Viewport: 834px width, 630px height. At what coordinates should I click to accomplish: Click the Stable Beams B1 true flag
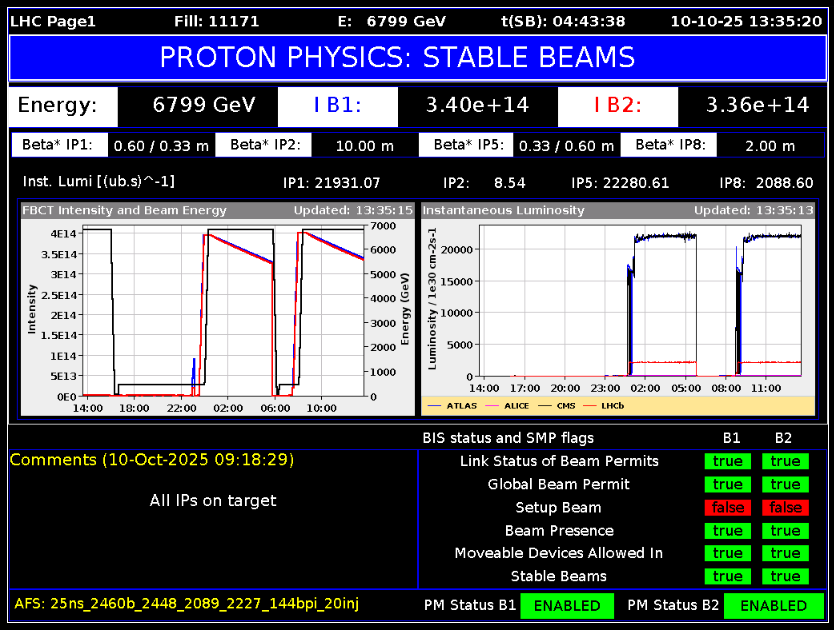point(727,576)
